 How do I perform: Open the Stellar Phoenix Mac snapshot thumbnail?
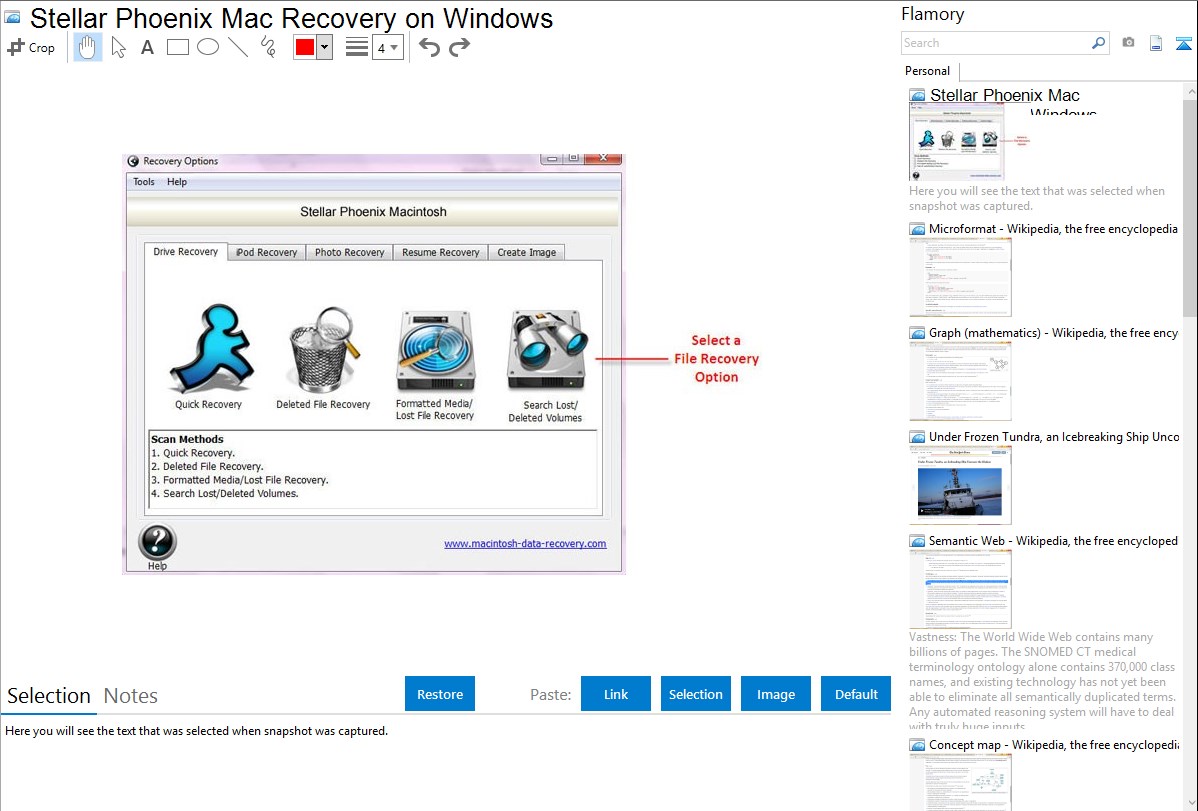957,142
